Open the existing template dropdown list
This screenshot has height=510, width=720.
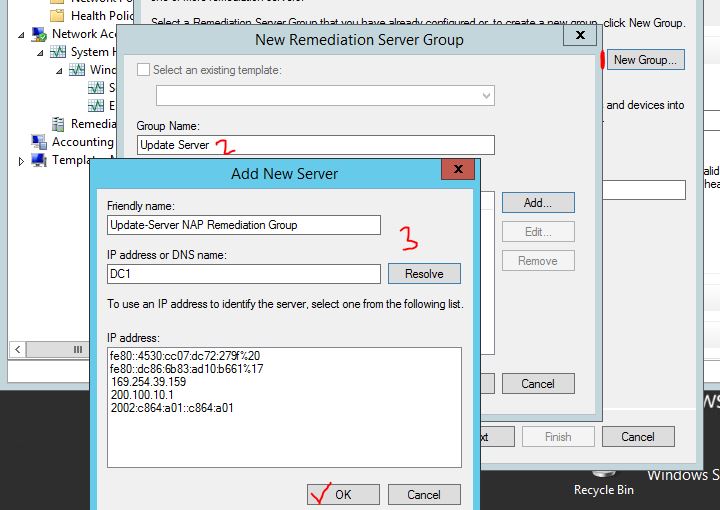point(486,96)
